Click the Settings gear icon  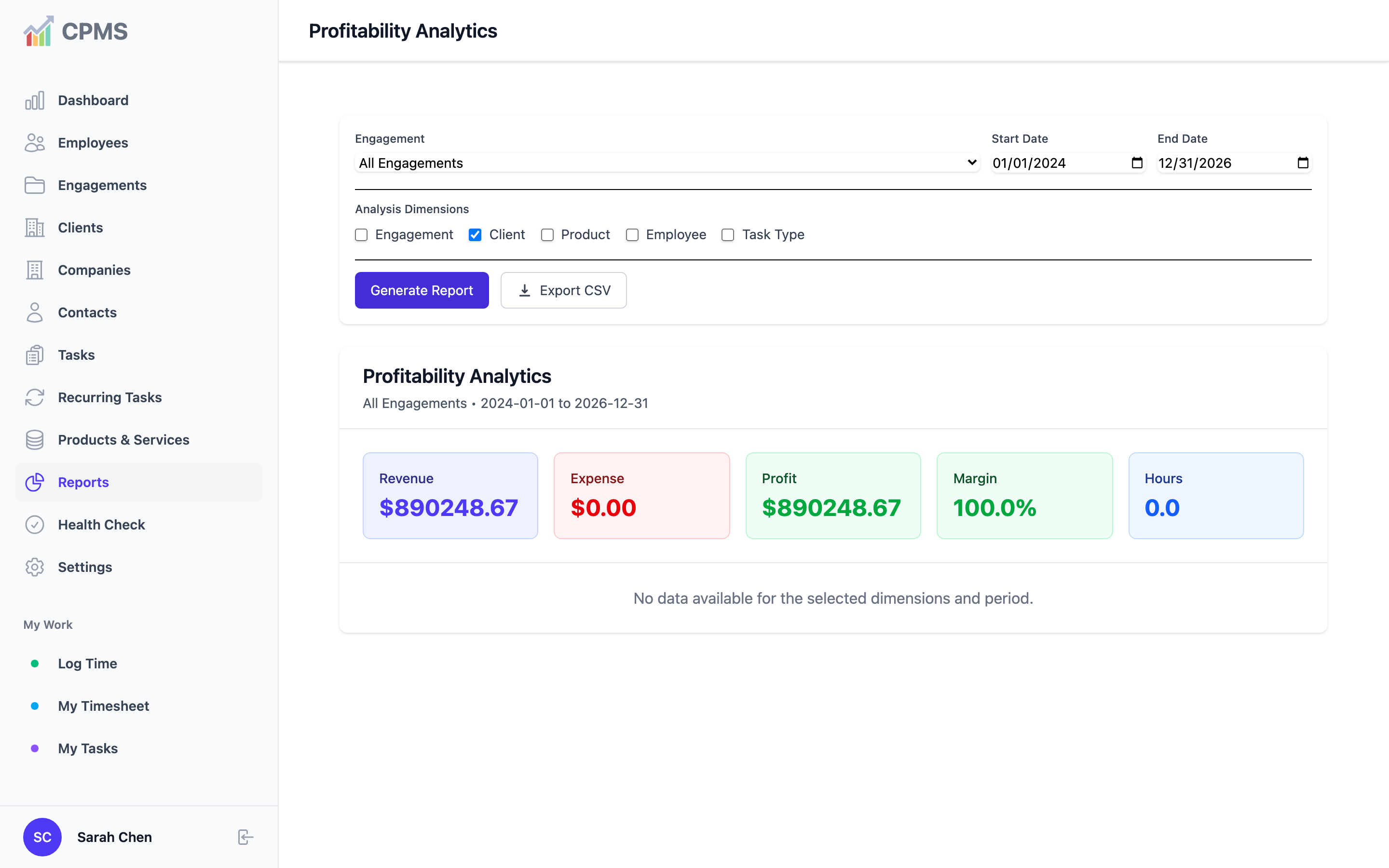34,568
